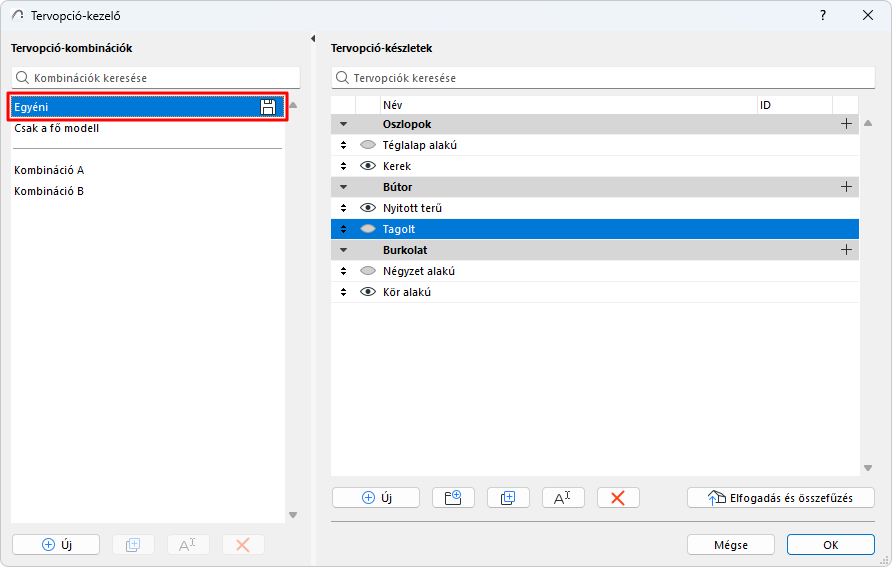The image size is (892, 567).
Task: Duplicate selected option in sets panel
Action: [x=508, y=498]
